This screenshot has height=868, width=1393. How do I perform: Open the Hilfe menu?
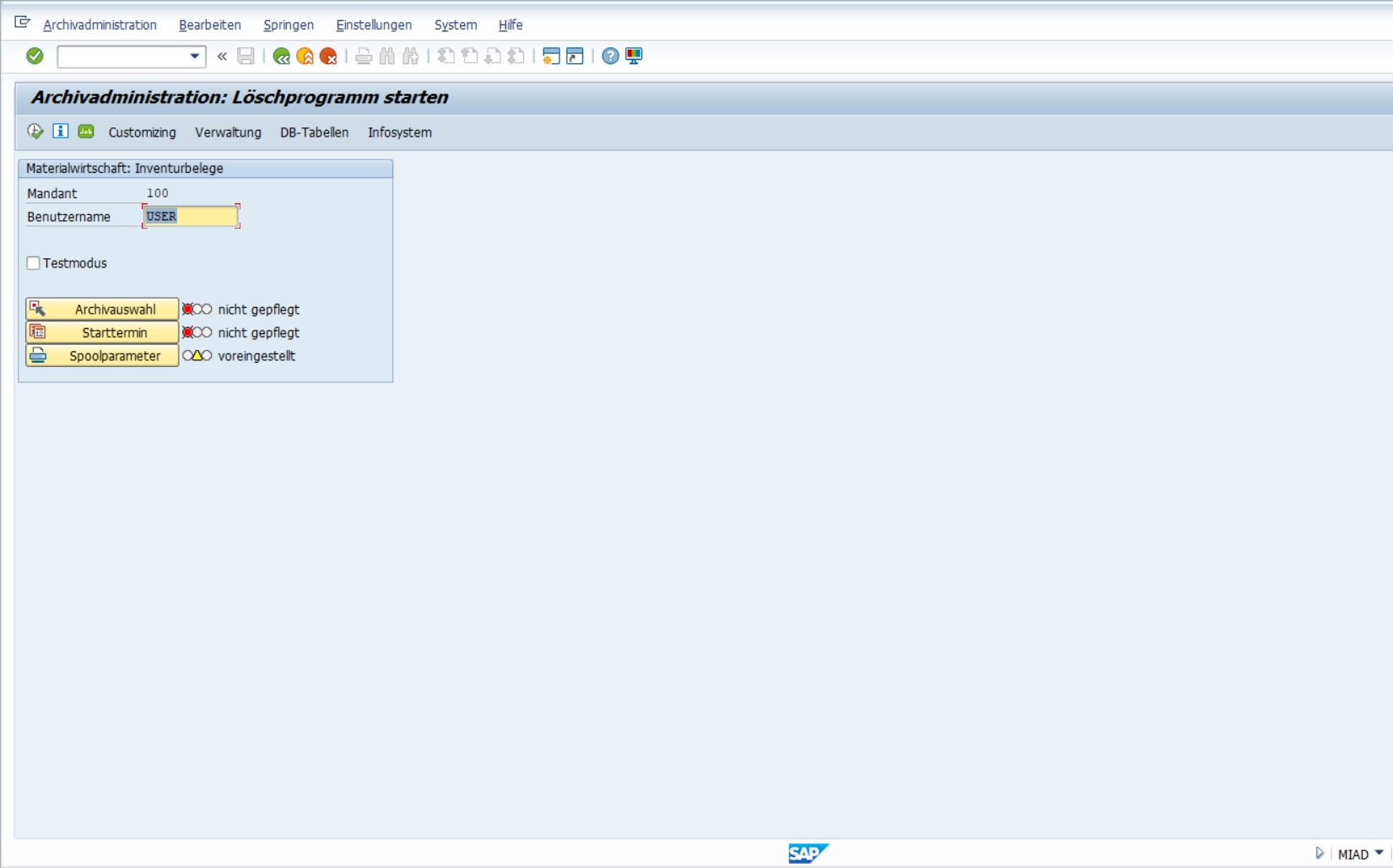click(510, 25)
